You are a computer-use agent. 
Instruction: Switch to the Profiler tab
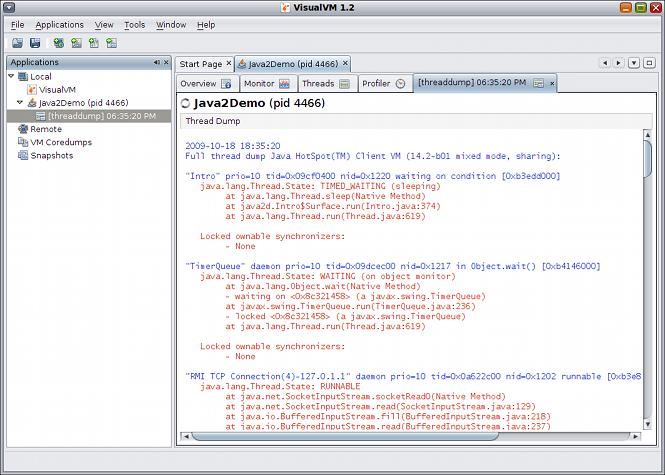(x=385, y=84)
